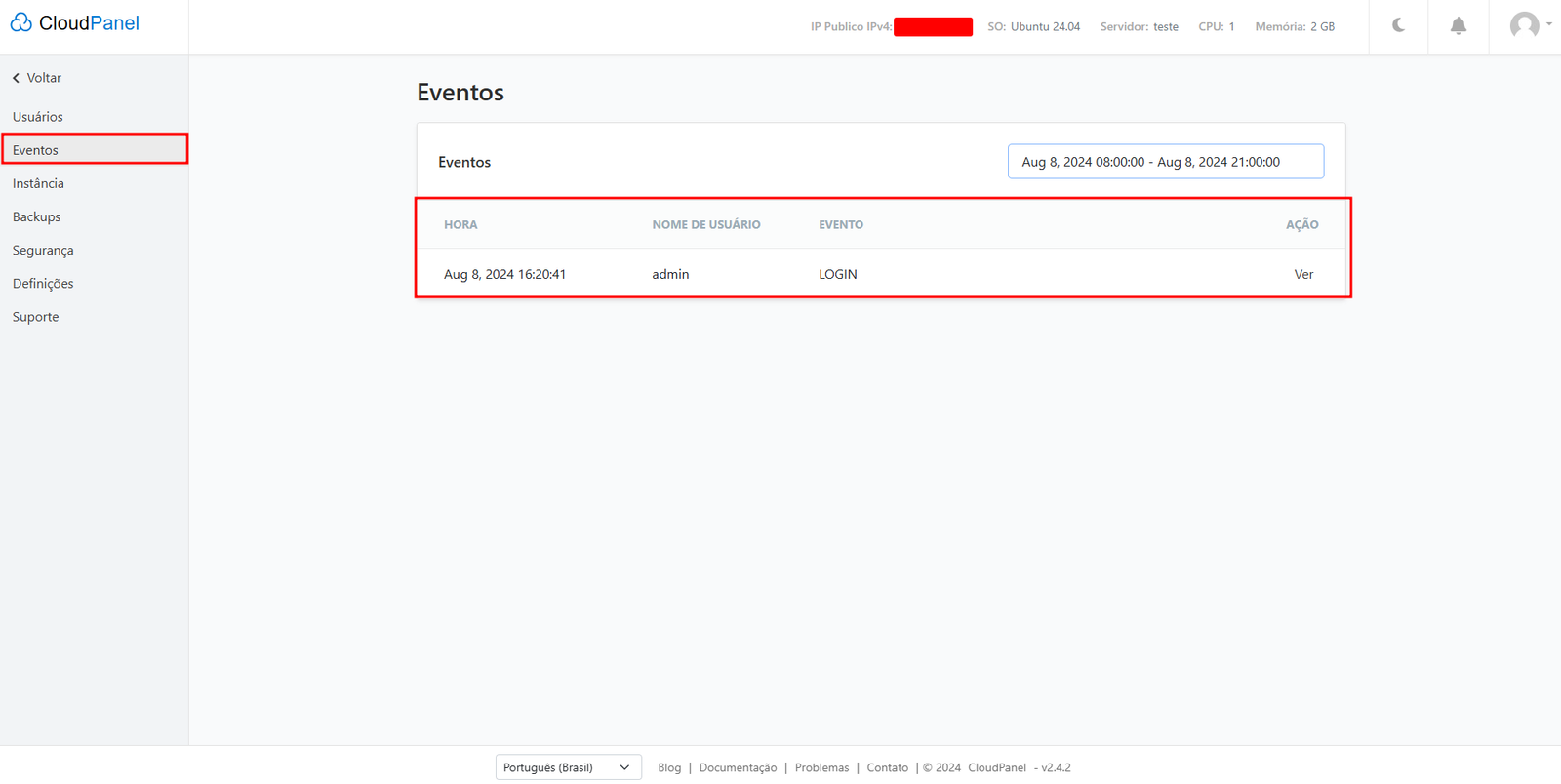Screen dimensions: 1561x784
Task: View details of the LOGIN event
Action: click(1302, 274)
